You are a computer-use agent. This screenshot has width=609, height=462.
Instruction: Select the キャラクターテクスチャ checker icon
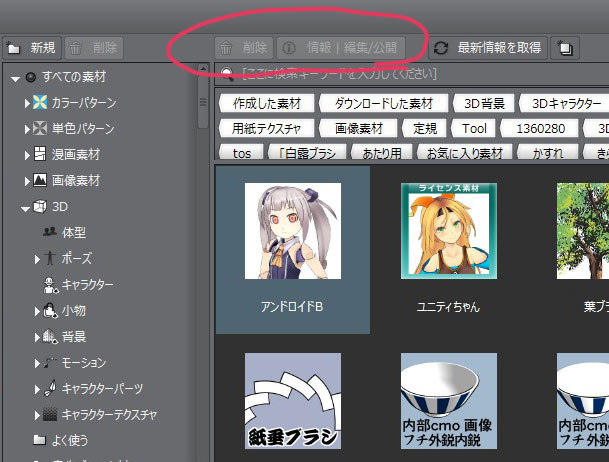click(x=50, y=414)
